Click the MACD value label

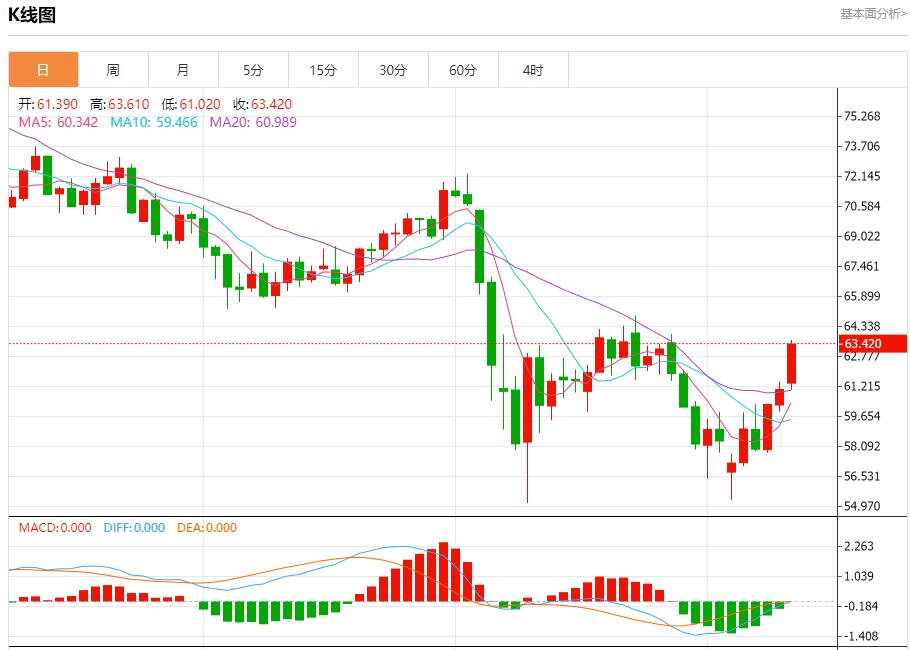click(54, 527)
